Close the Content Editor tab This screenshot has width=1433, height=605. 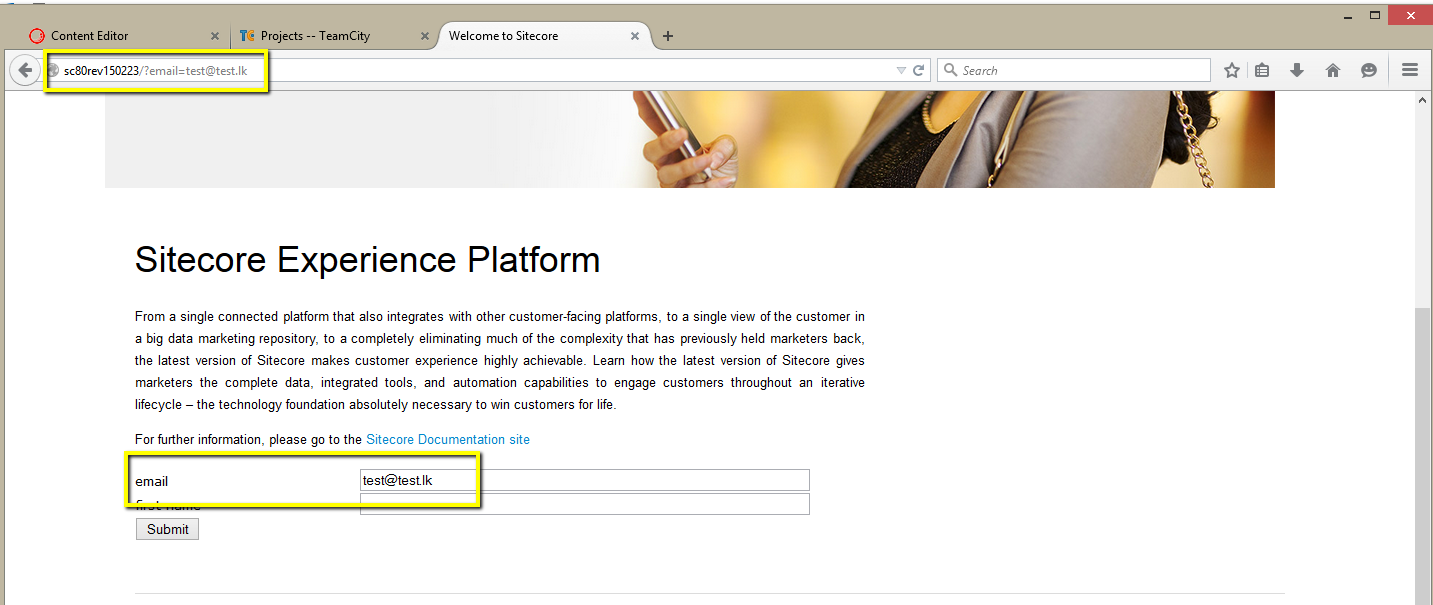tap(215, 36)
